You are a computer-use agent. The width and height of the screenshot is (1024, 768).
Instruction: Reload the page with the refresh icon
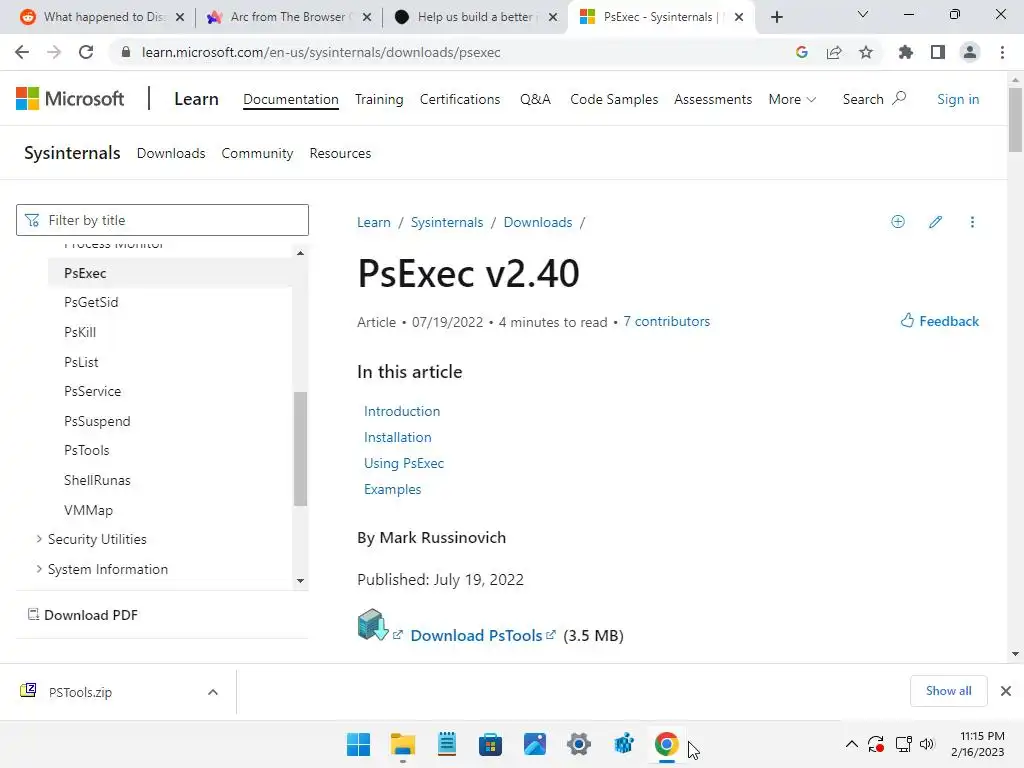tap(86, 52)
